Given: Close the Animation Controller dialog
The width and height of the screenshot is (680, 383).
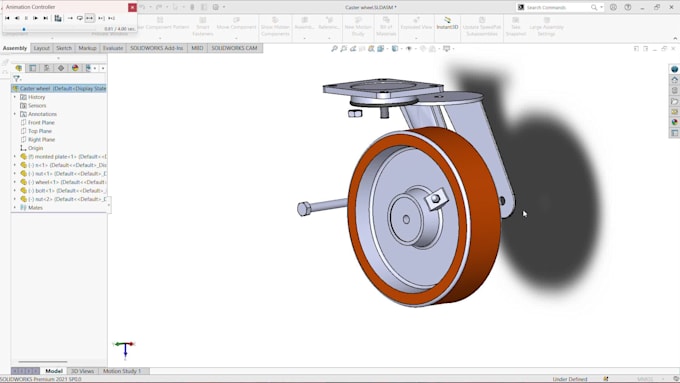Looking at the screenshot, I should 132,7.
